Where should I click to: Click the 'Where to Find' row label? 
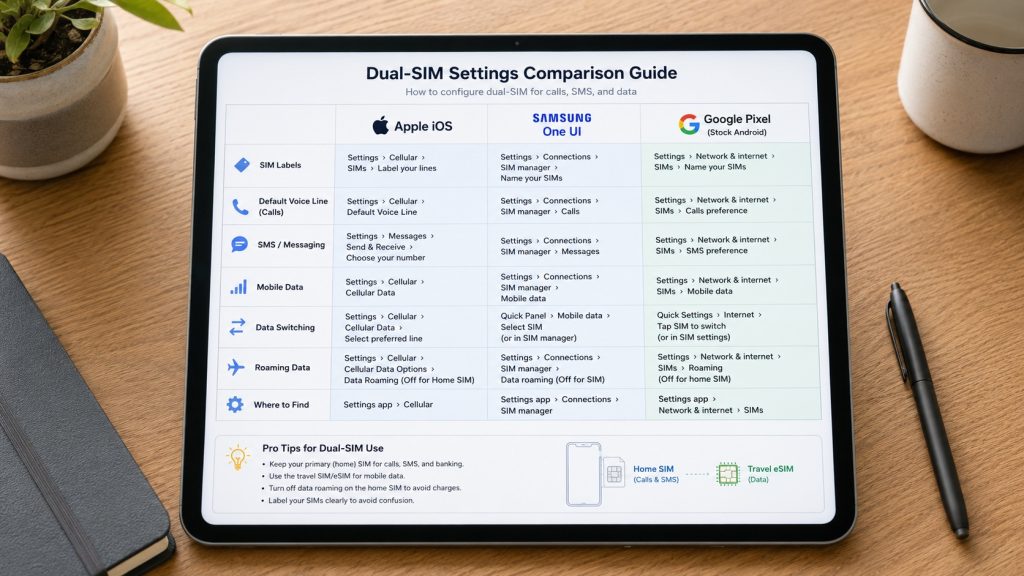281,405
